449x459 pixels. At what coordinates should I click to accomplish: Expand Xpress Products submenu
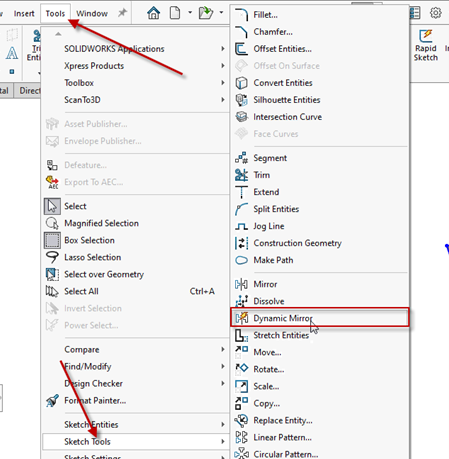click(x=135, y=66)
